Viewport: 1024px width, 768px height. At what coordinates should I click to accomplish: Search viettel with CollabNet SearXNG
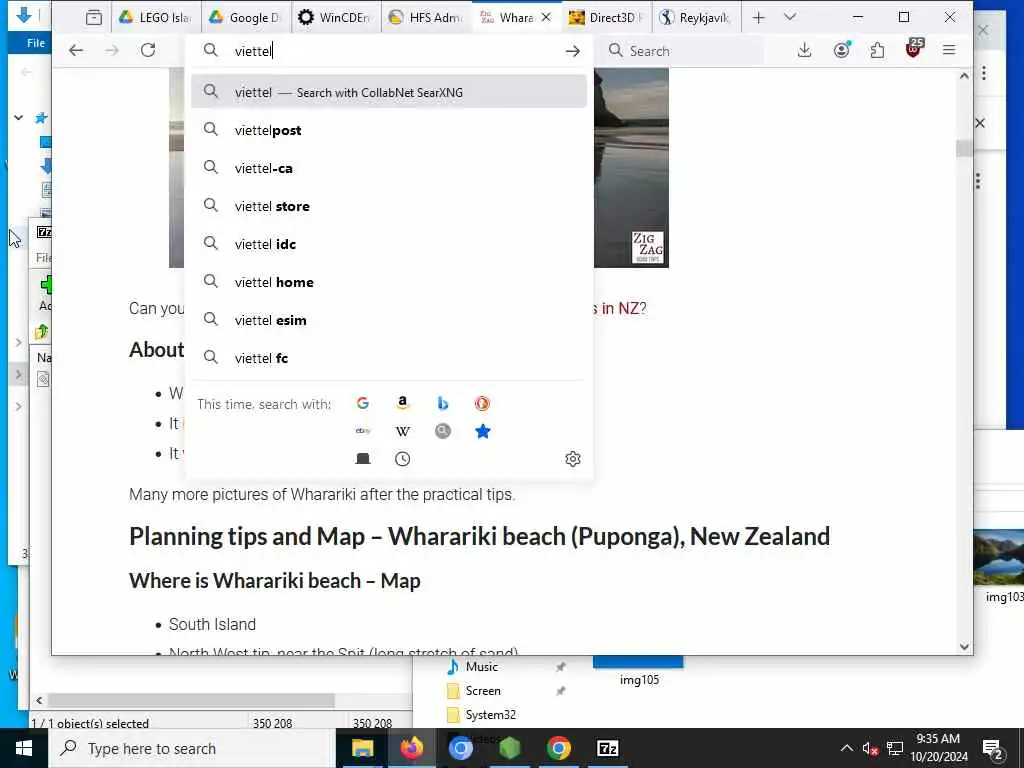point(389,91)
